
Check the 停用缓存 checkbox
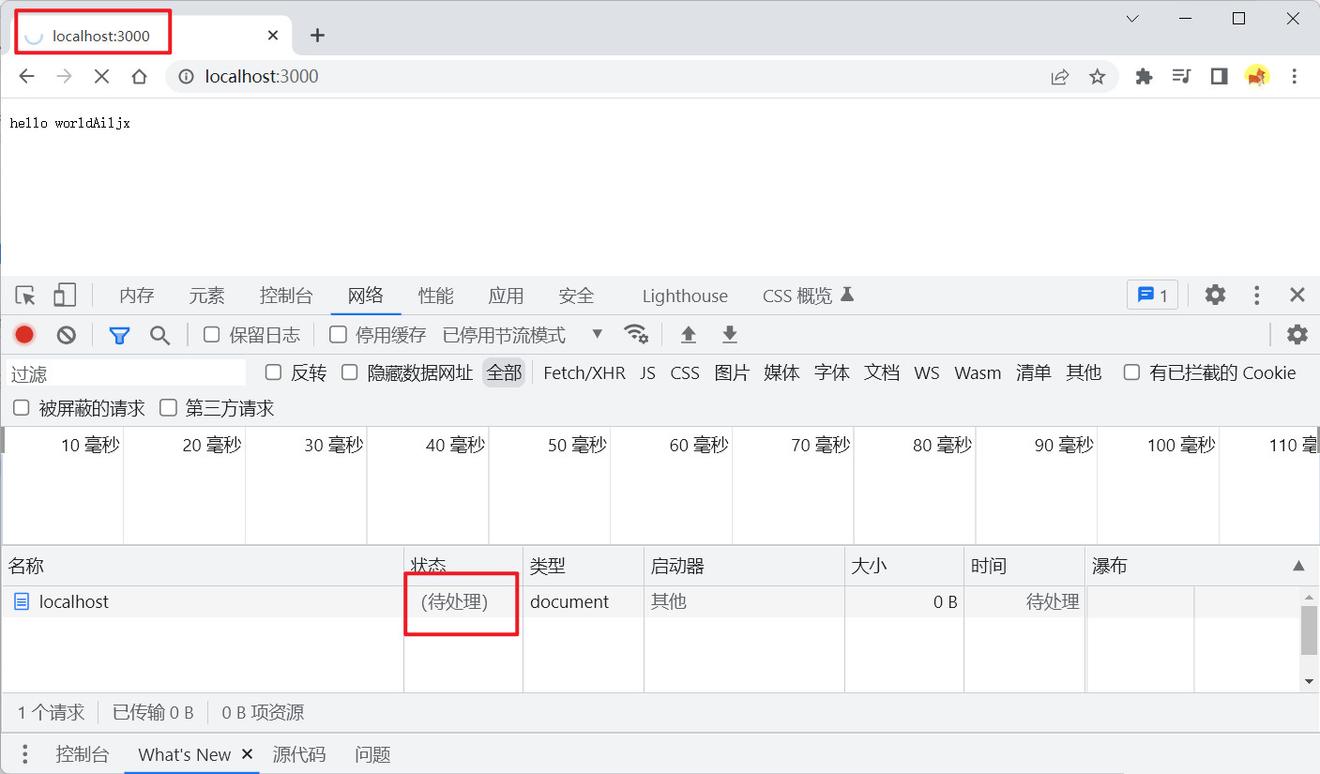pos(338,335)
